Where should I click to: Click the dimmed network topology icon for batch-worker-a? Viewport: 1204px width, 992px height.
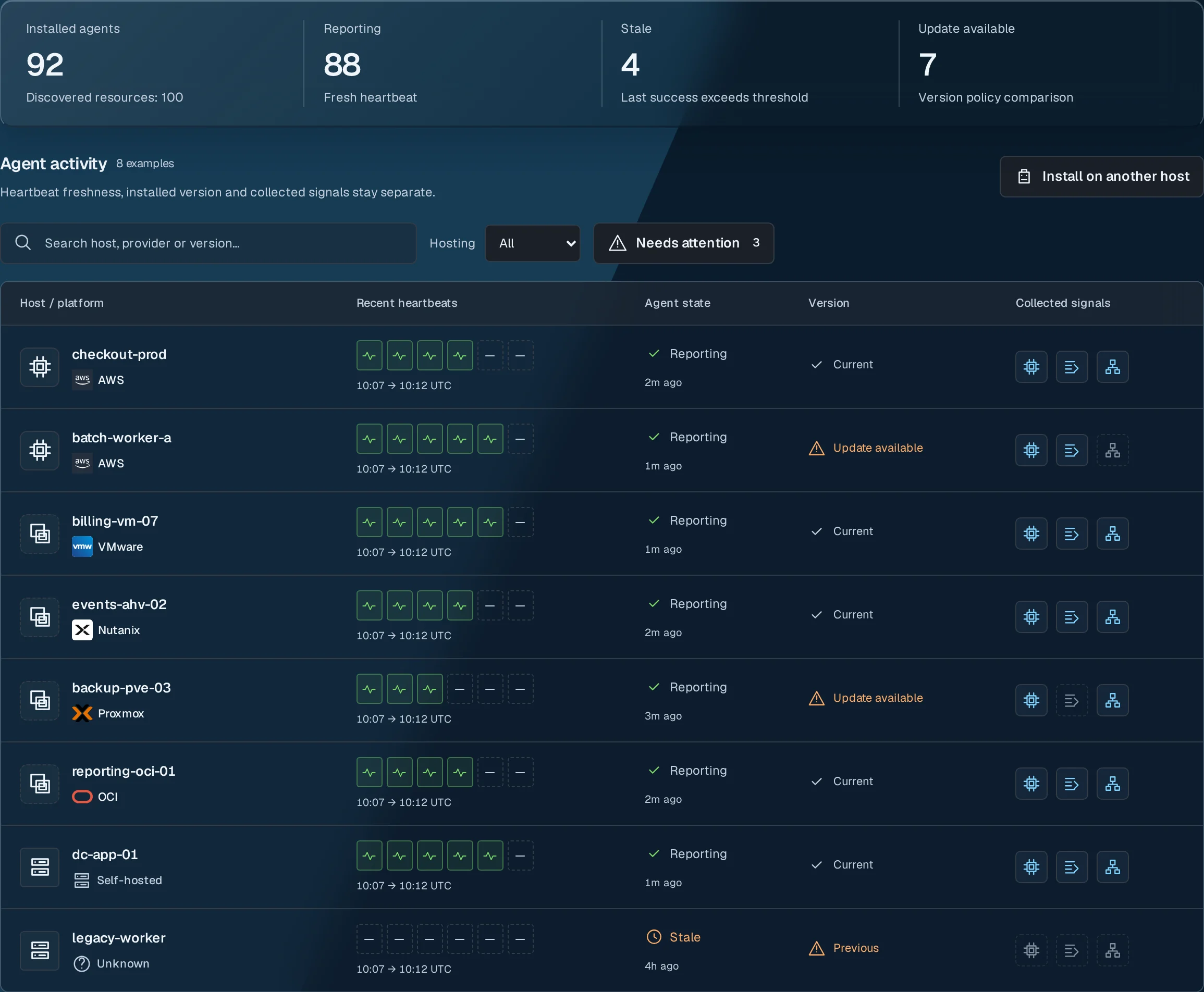[x=1112, y=450]
